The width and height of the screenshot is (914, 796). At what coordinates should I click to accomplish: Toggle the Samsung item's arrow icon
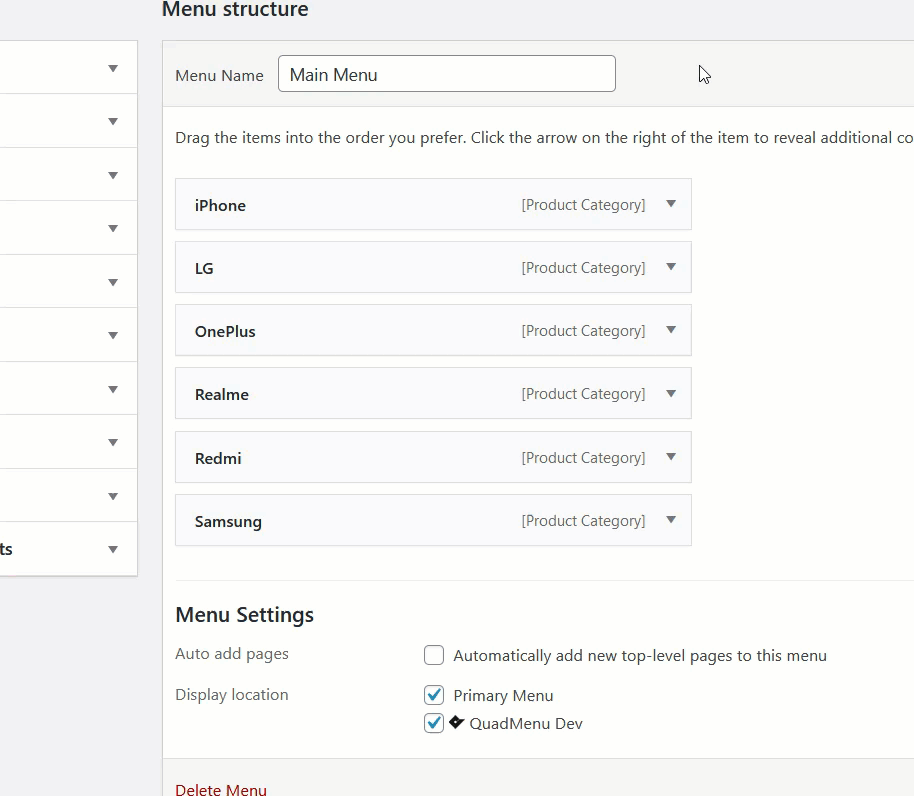coord(671,520)
